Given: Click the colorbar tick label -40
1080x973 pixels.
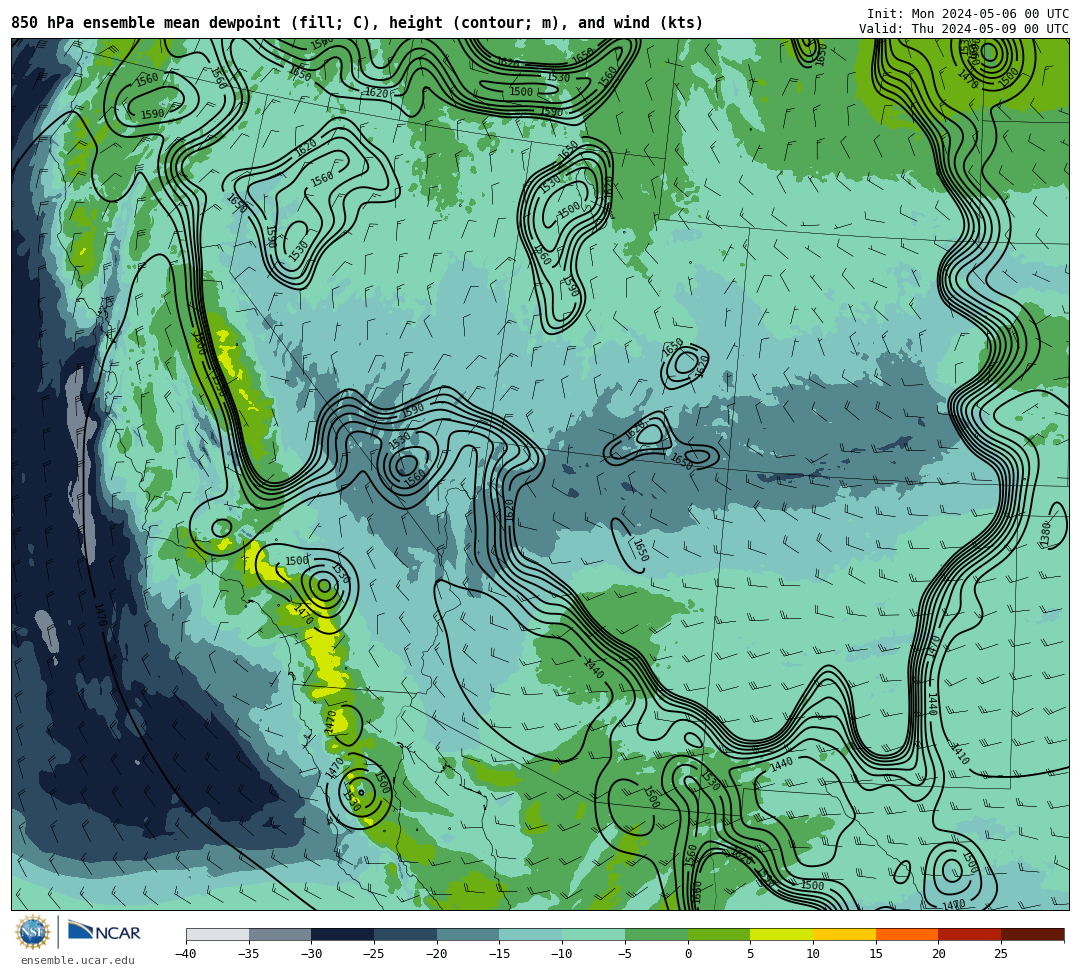Looking at the screenshot, I should click(x=186, y=954).
